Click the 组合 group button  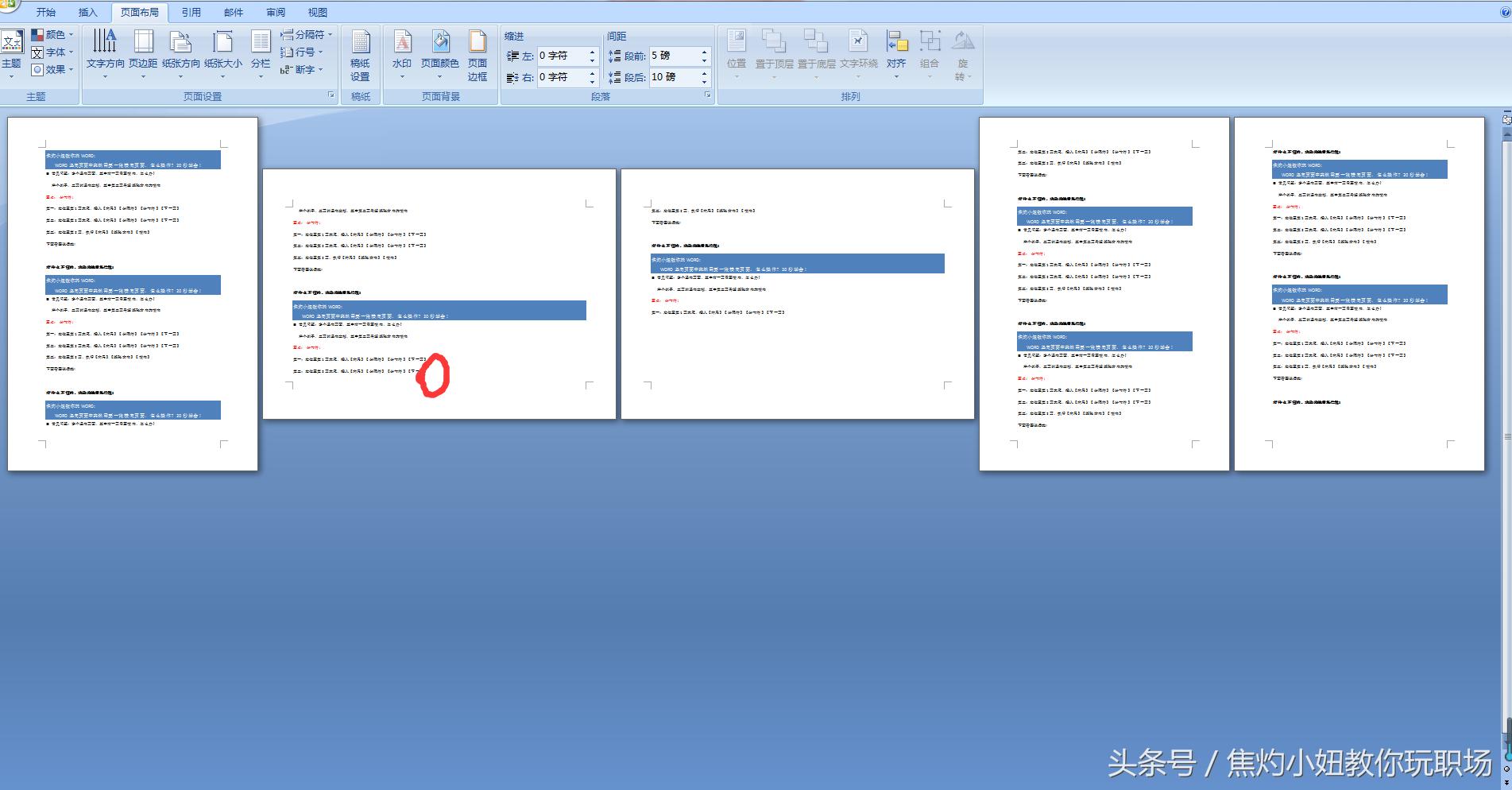tap(930, 53)
